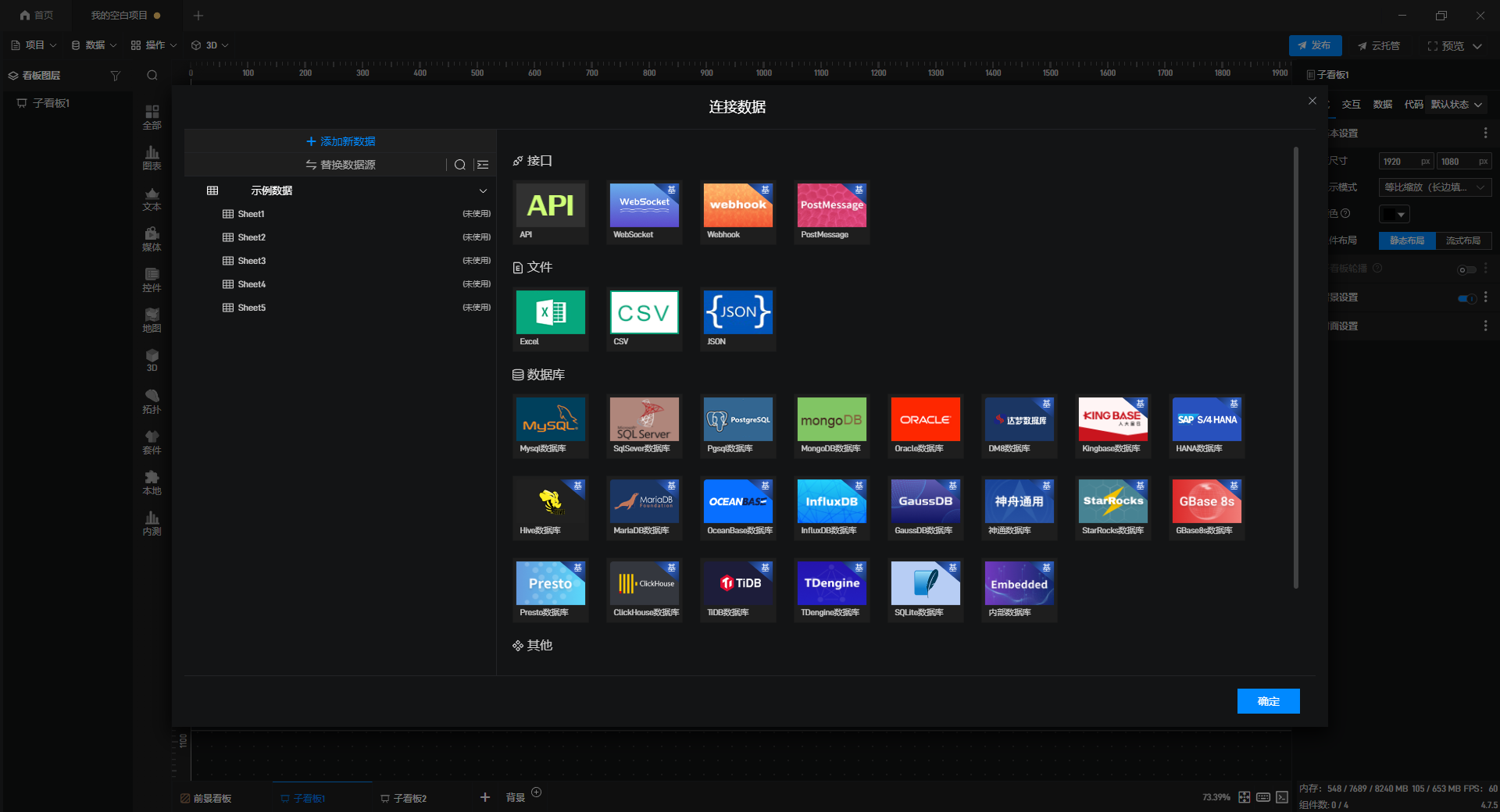1500x812 pixels.
Task: Click the black background color swatch
Action: (1387, 214)
